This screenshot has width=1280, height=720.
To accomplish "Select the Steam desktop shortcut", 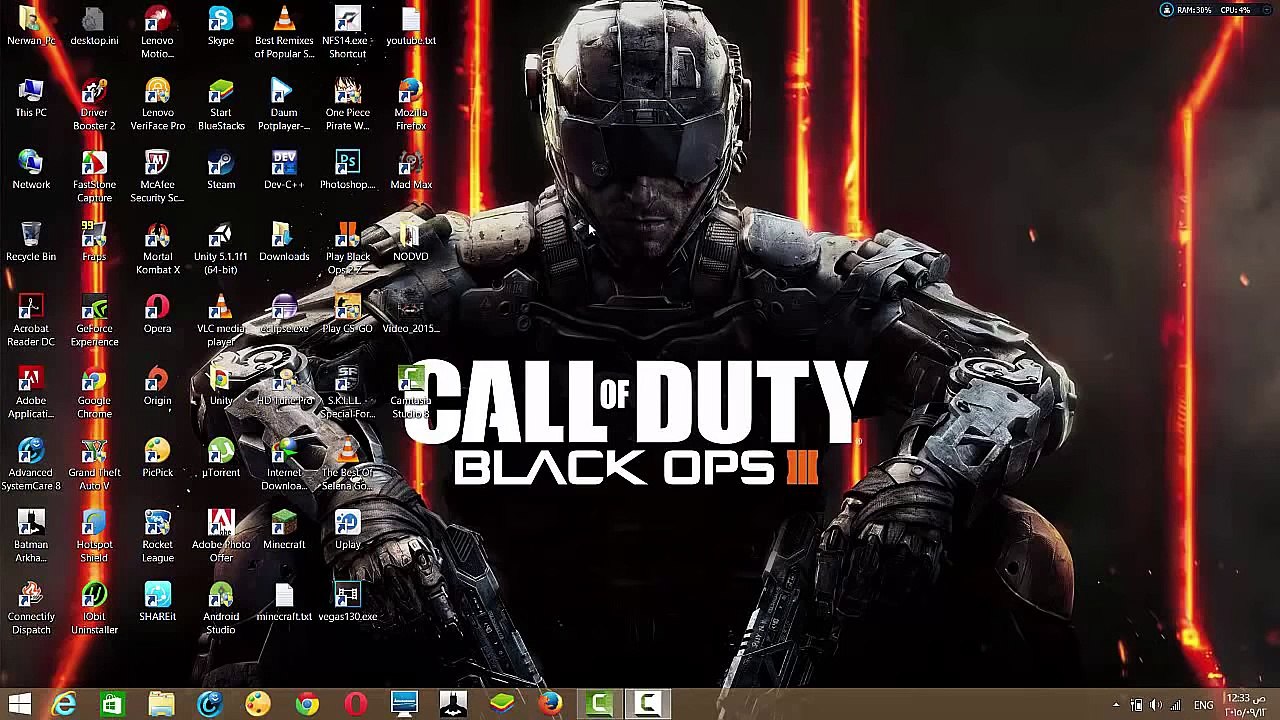I will 221,171.
